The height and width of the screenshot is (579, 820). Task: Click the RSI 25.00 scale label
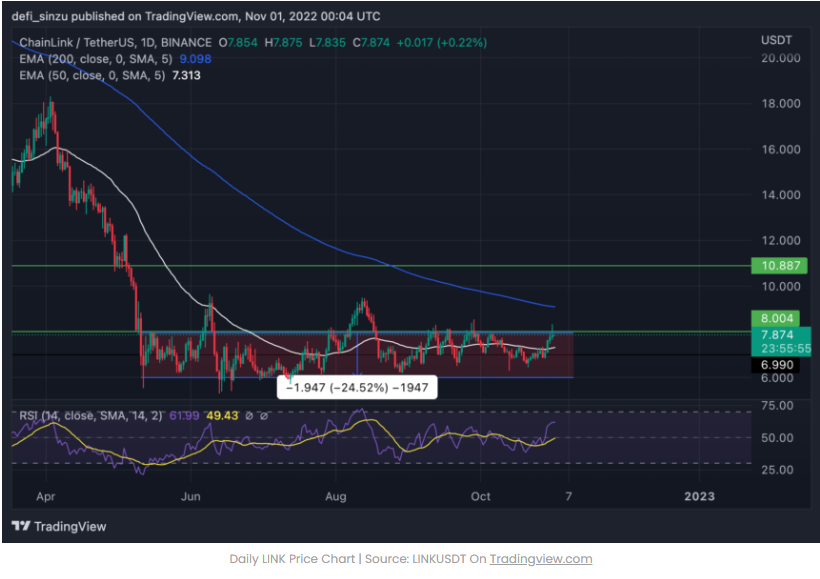[x=777, y=470]
